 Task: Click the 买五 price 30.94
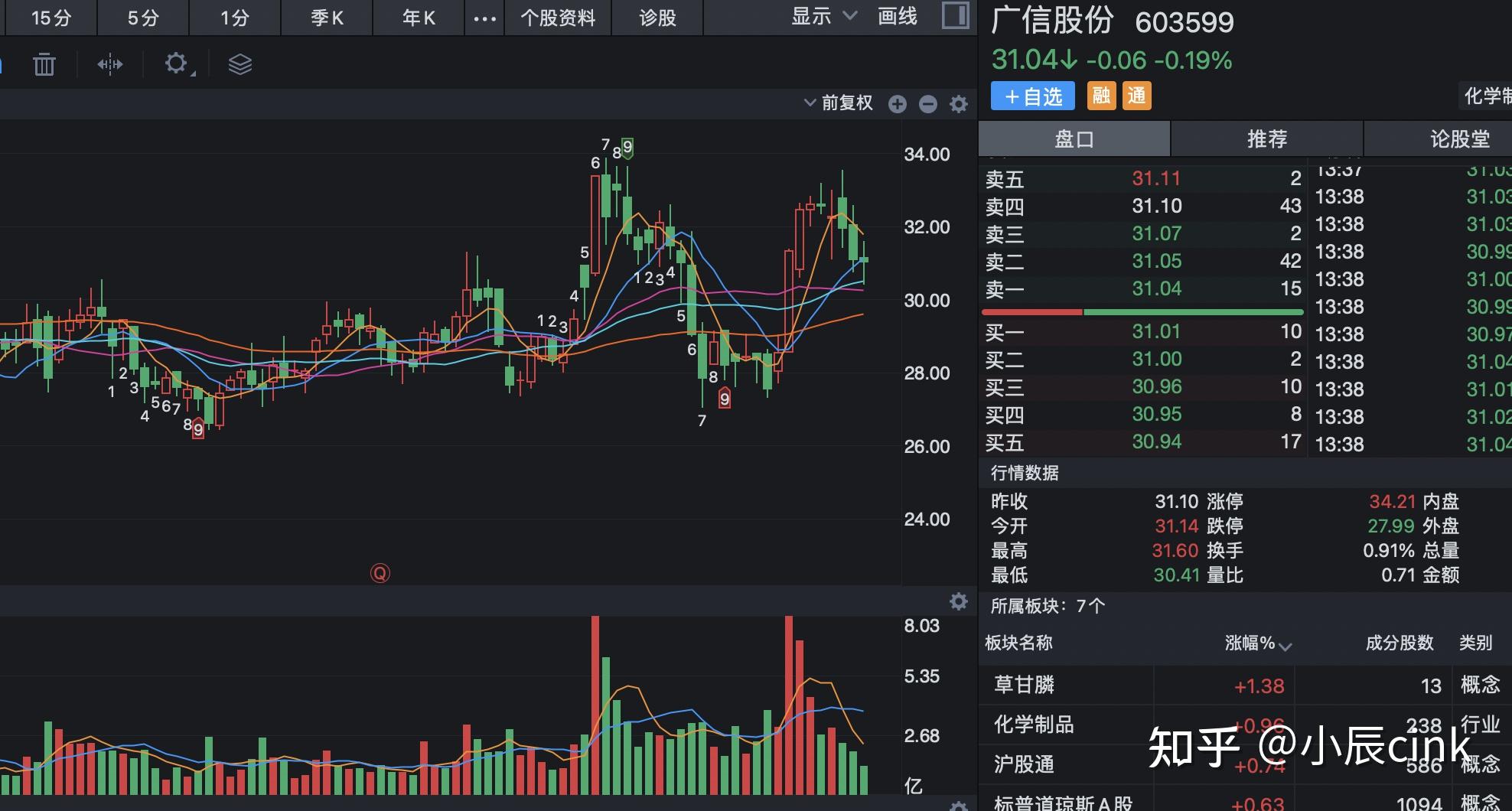click(1157, 441)
